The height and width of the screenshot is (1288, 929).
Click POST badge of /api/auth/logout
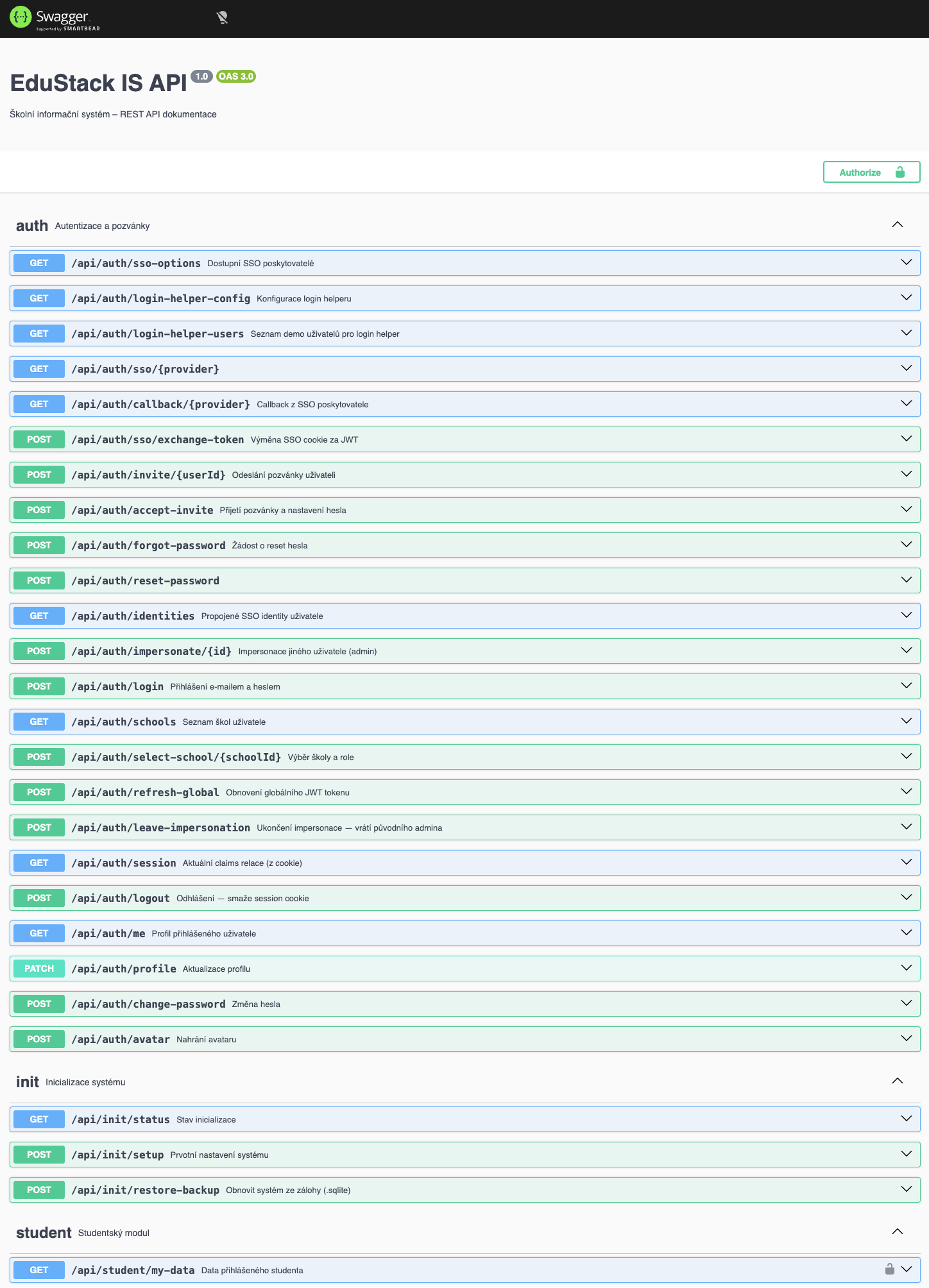39,898
